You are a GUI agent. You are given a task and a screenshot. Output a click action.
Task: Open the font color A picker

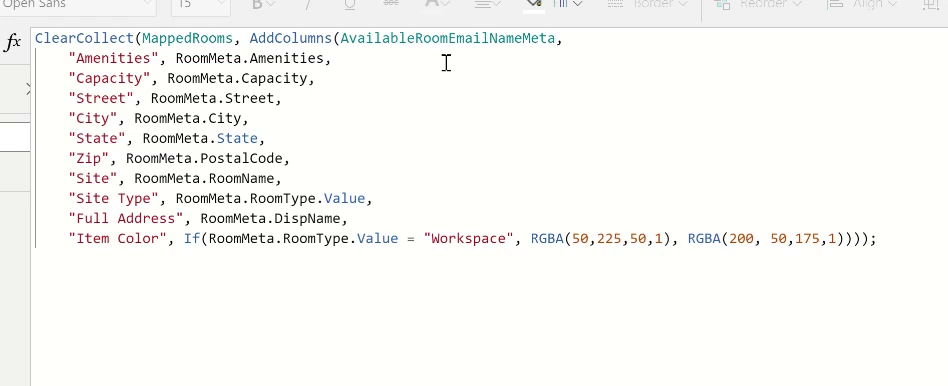pos(437,4)
